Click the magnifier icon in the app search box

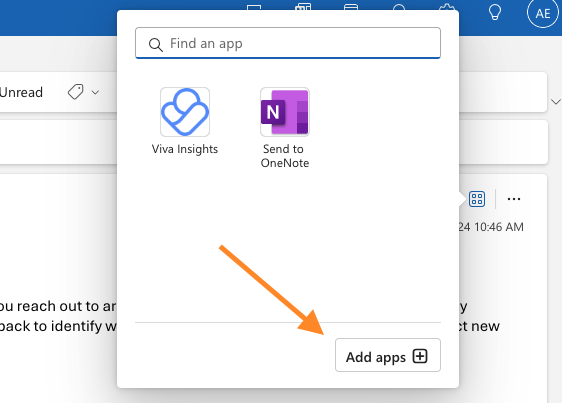156,45
